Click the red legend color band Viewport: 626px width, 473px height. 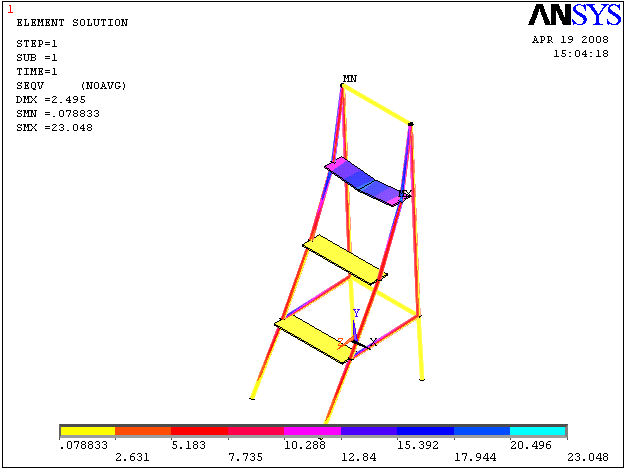(200, 431)
